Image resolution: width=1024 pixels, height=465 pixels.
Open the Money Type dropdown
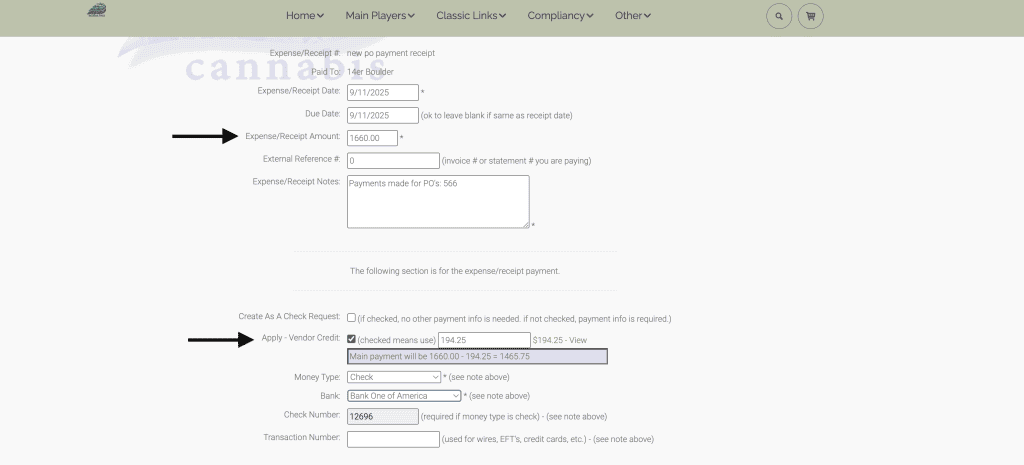[394, 377]
